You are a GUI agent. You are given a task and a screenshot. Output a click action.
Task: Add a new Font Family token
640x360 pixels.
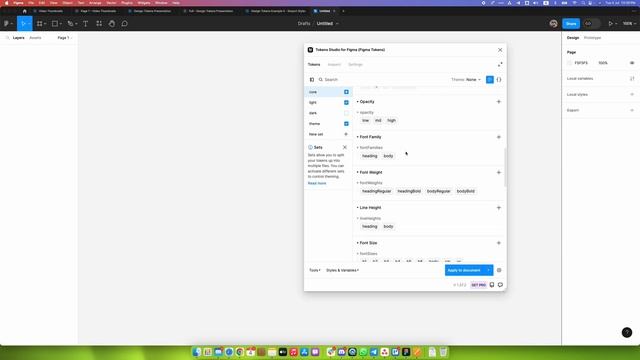point(498,137)
